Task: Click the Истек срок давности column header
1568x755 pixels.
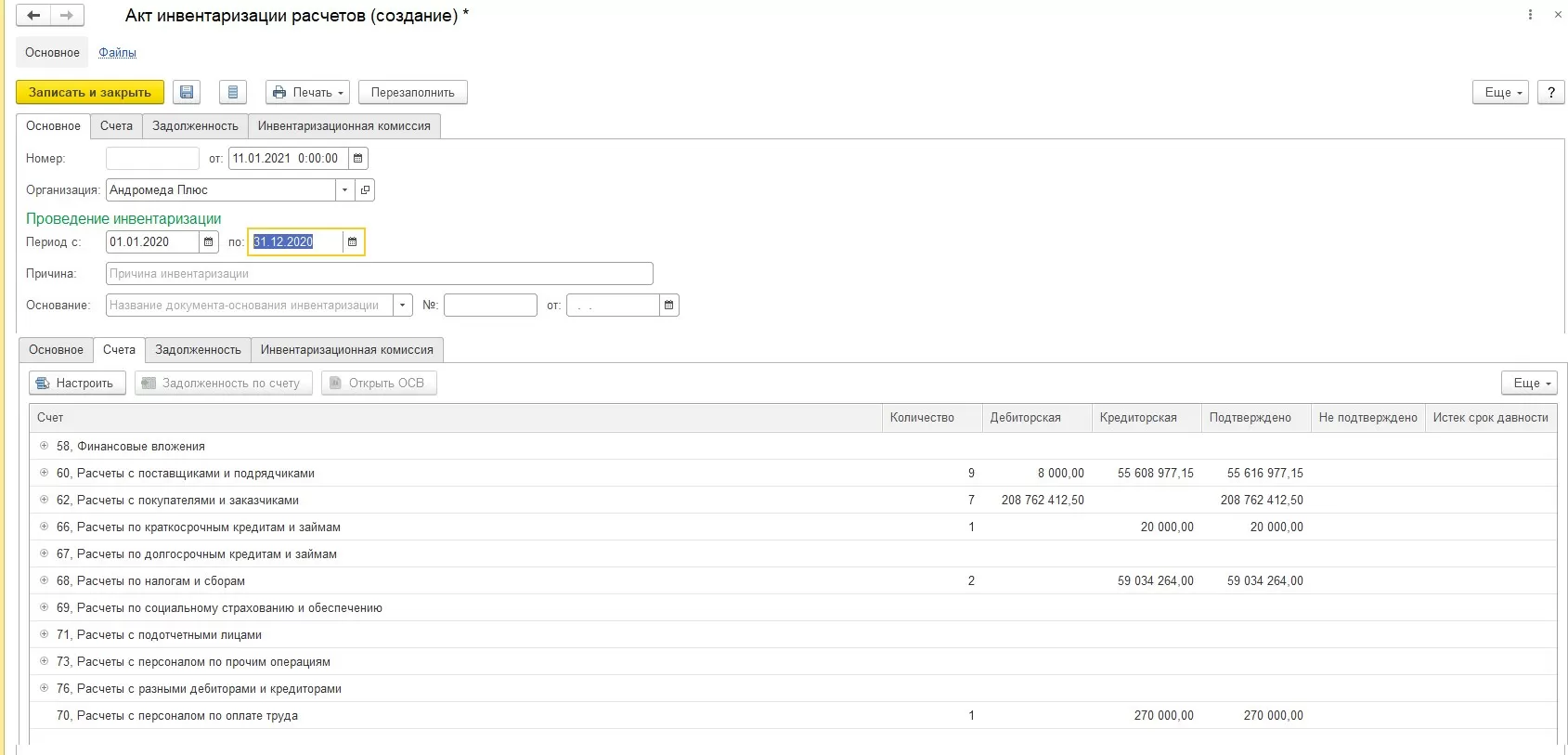Action: 1491,418
